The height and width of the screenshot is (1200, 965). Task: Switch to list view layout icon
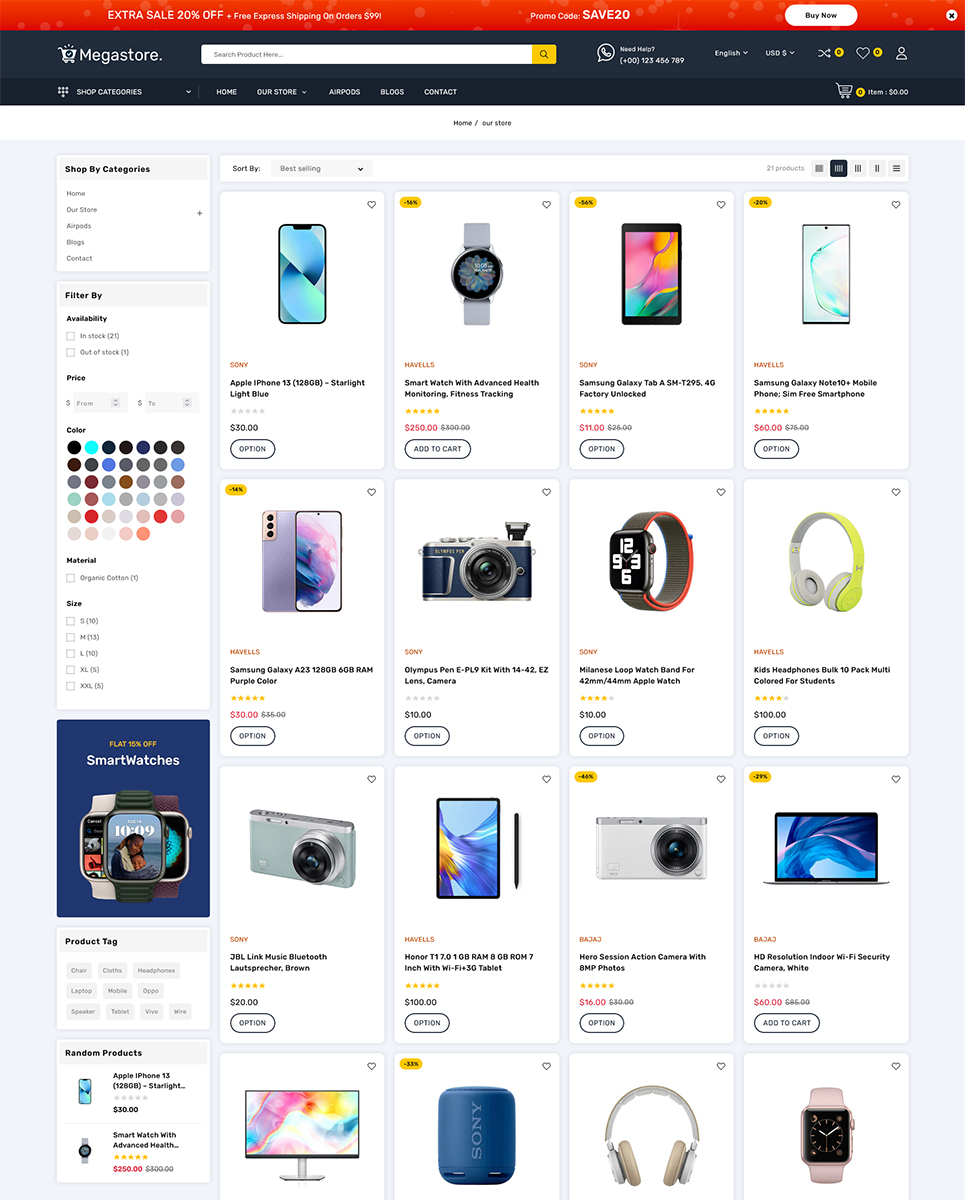pyautogui.click(x=896, y=168)
